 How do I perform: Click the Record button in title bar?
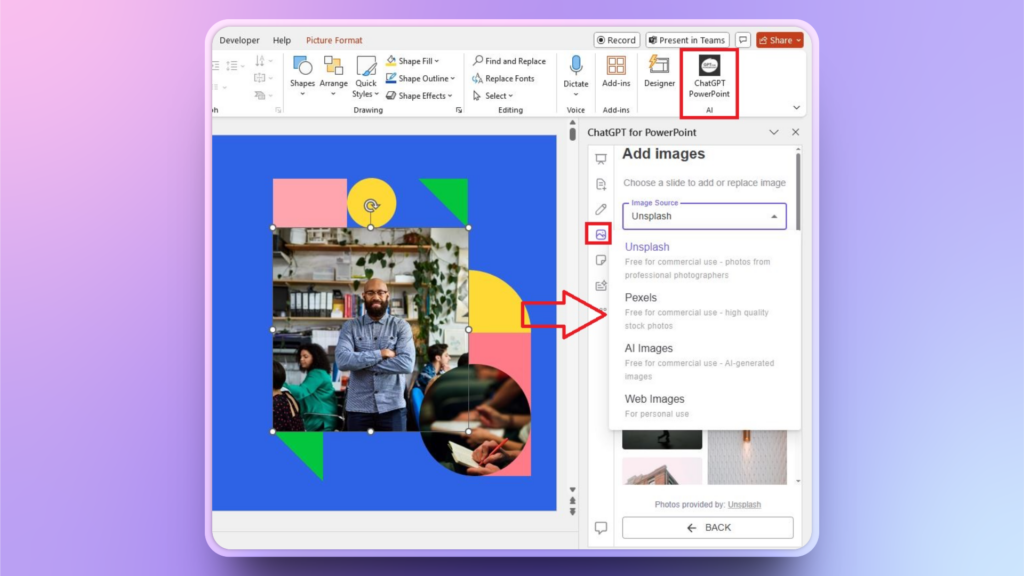click(616, 40)
